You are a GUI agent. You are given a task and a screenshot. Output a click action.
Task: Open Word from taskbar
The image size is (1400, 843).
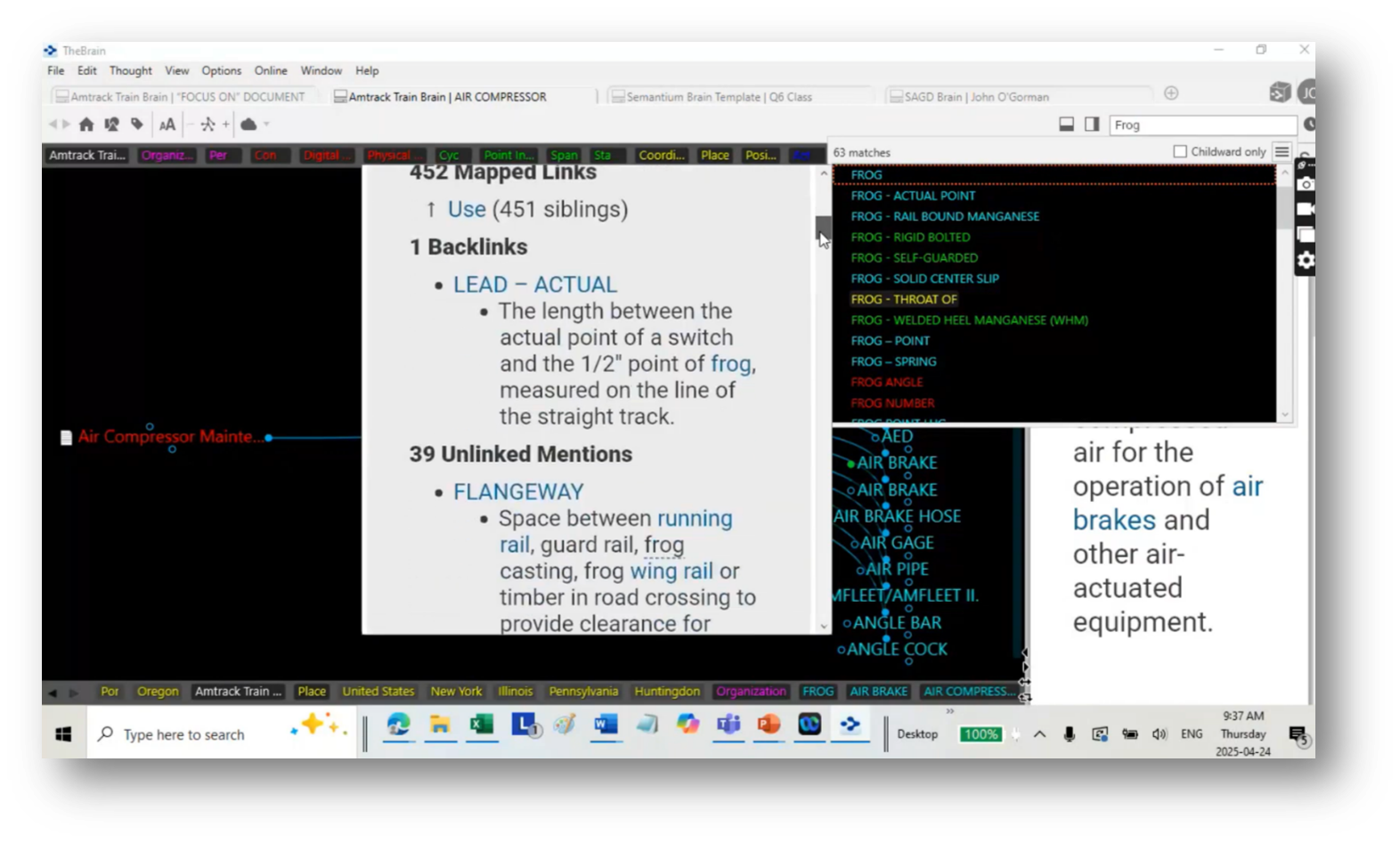pos(605,725)
